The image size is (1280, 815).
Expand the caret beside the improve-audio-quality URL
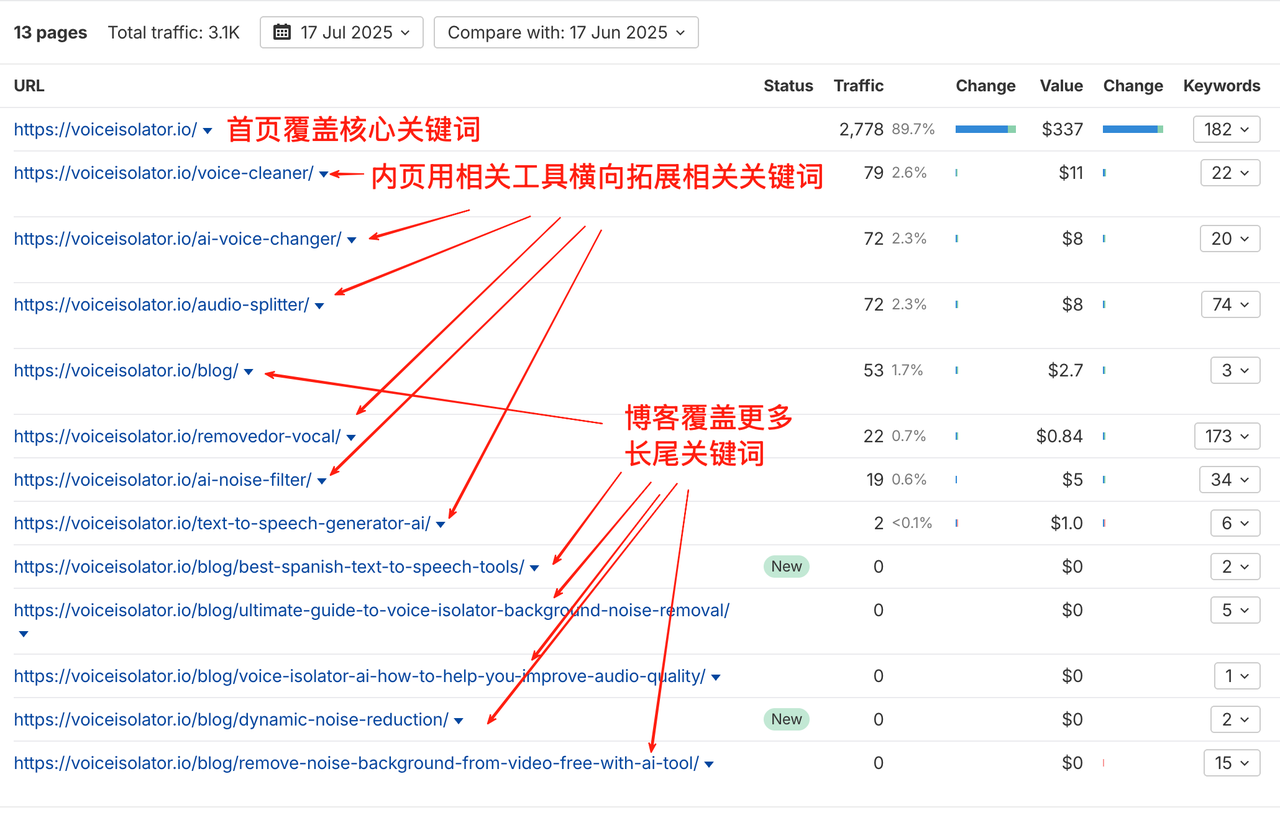[716, 678]
